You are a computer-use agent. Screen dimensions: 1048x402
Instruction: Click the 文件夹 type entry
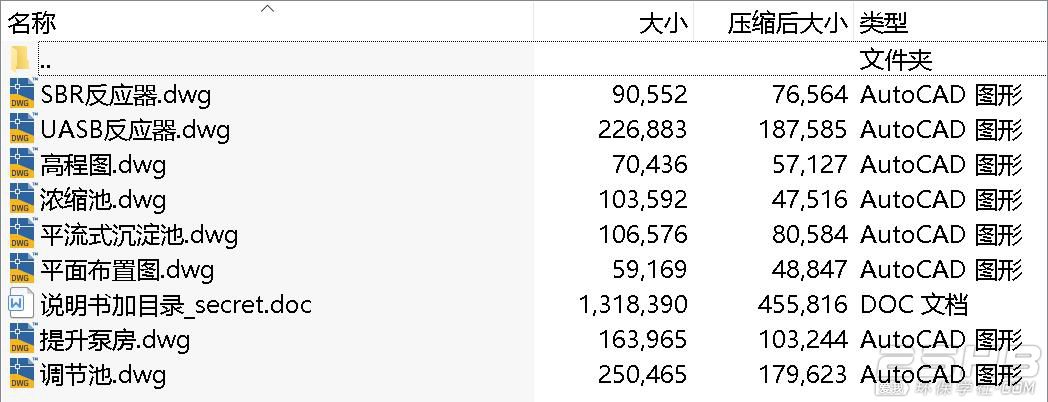(x=896, y=61)
